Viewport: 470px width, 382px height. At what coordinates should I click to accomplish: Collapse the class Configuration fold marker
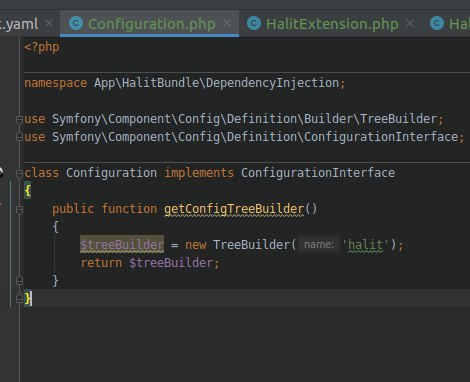(x=19, y=173)
